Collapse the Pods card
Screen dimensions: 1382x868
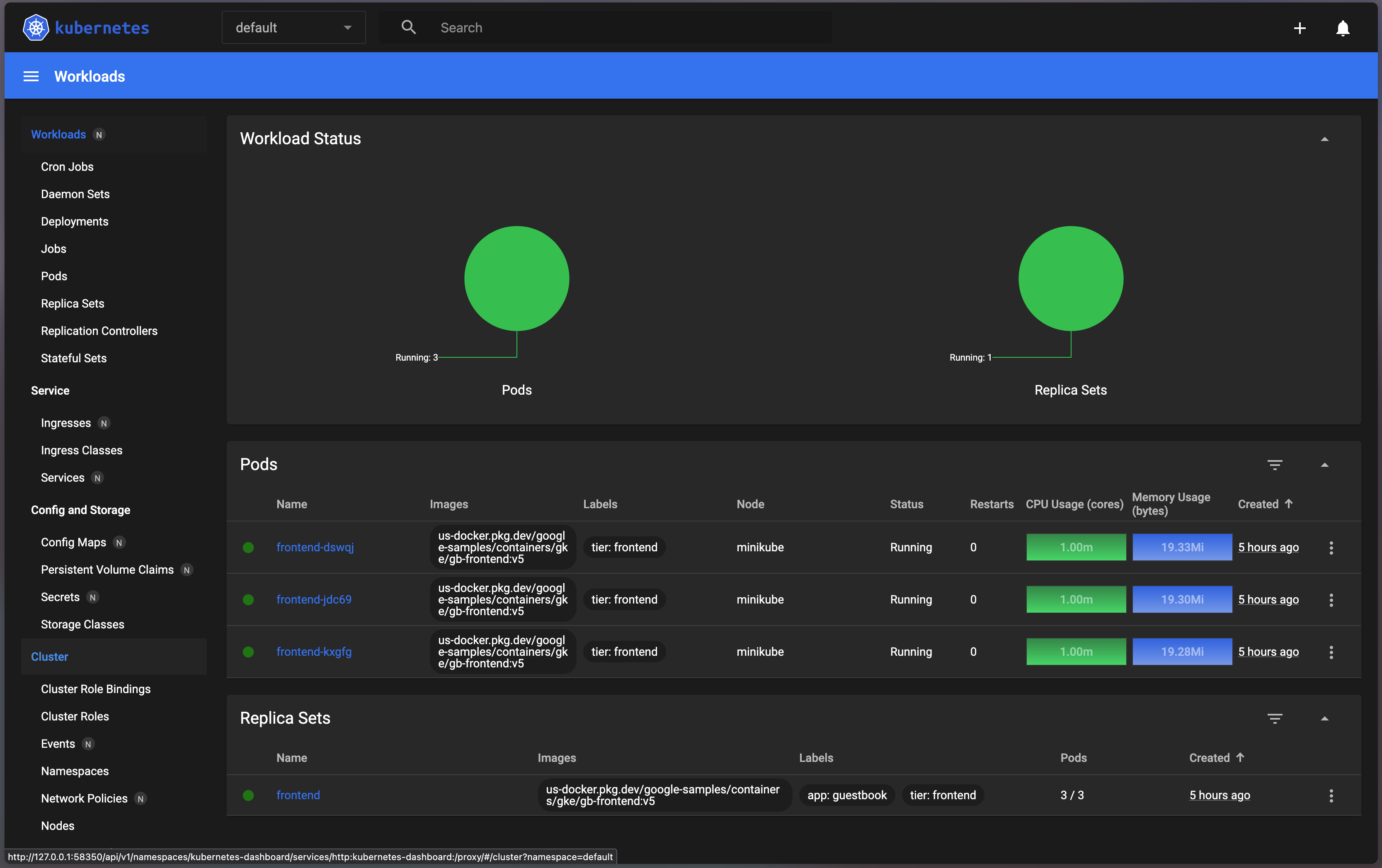click(x=1325, y=465)
